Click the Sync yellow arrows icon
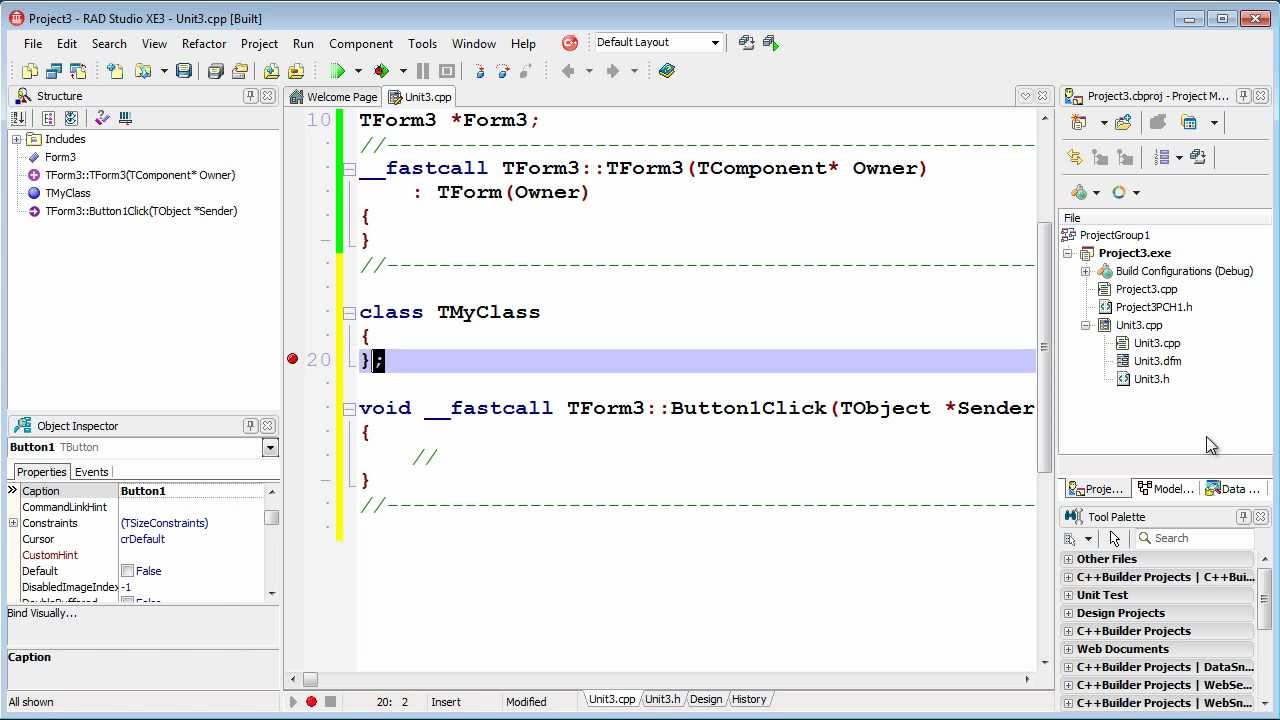Viewport: 1280px width, 720px height. [1075, 157]
